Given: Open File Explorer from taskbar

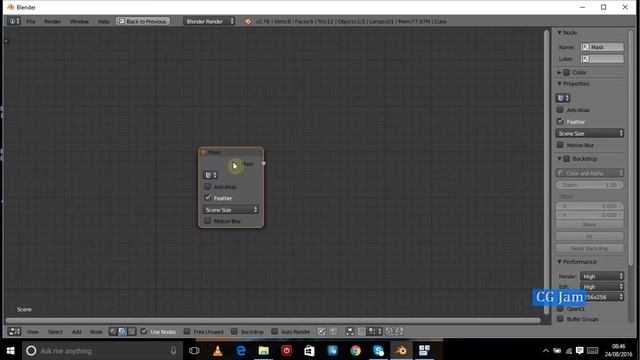Looking at the screenshot, I should 264,351.
